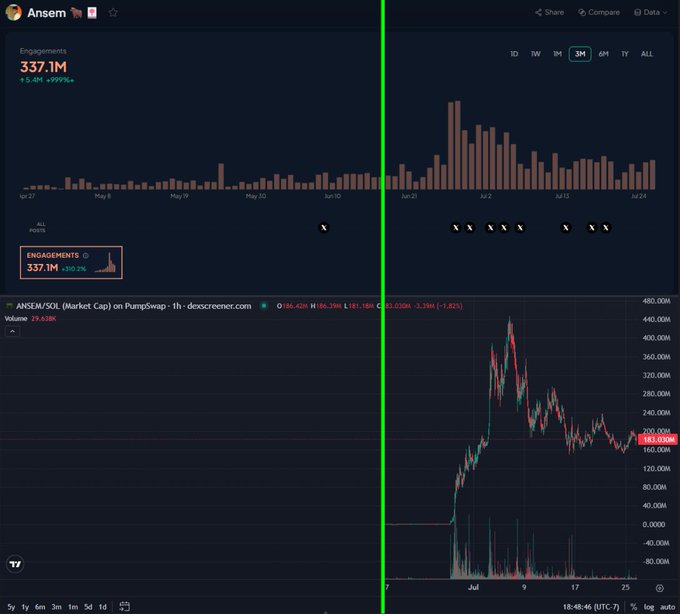Click the Volume 29.638K label
Screen dimensions: 680x614
click(30, 319)
